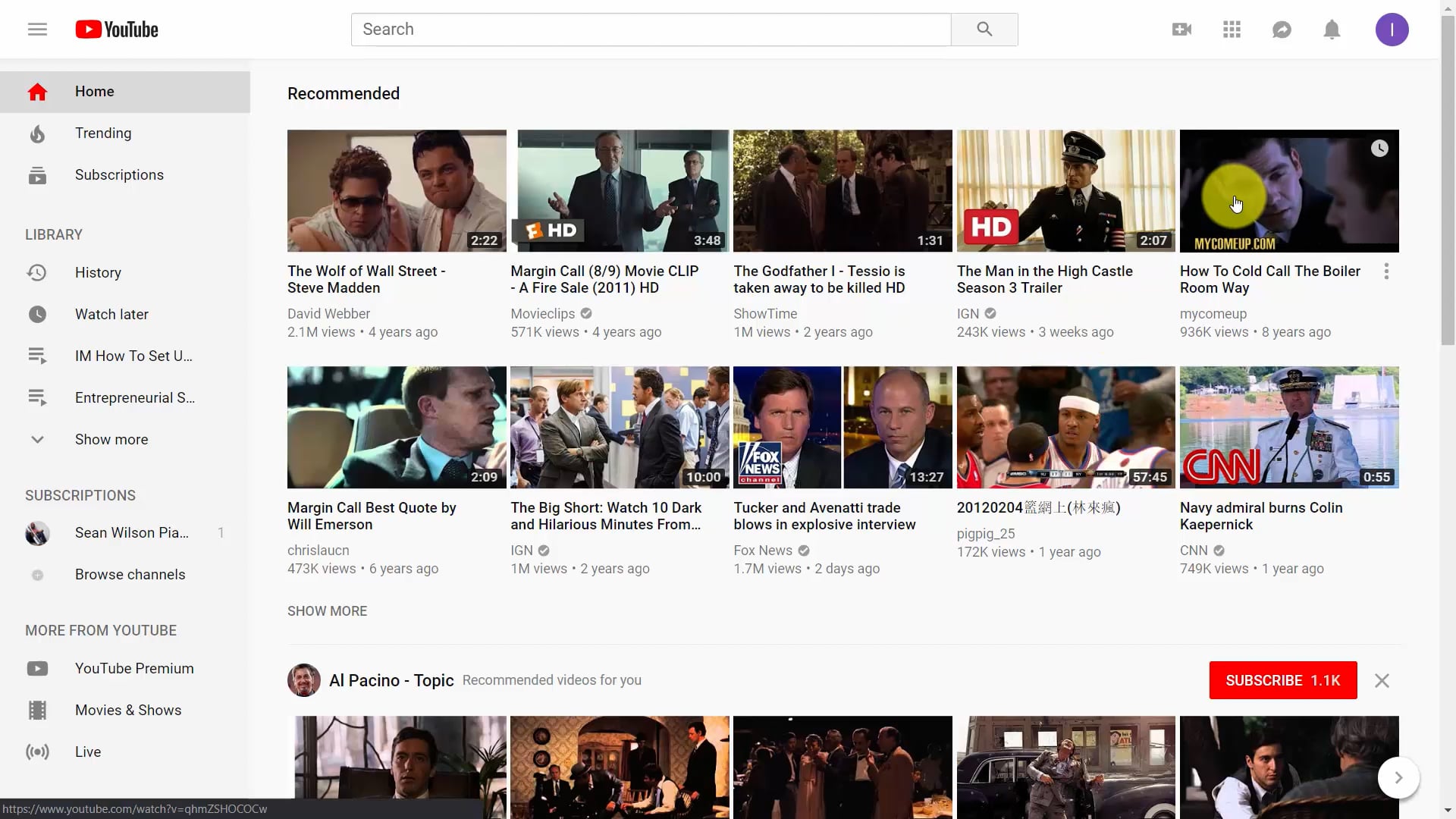The height and width of the screenshot is (819, 1456).
Task: Open the purple account avatar menu
Action: (1392, 30)
